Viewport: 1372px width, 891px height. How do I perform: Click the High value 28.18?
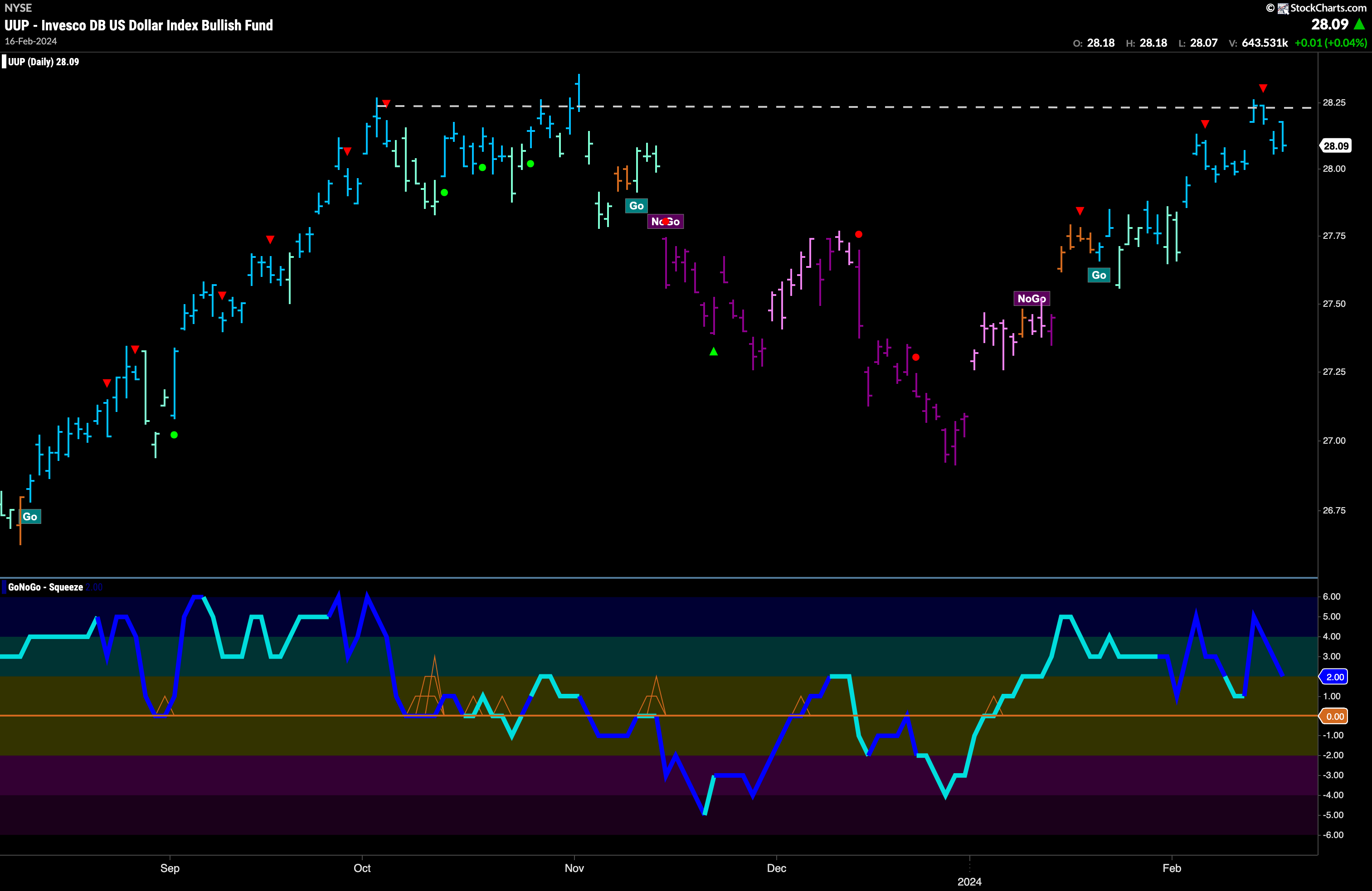coord(1153,43)
